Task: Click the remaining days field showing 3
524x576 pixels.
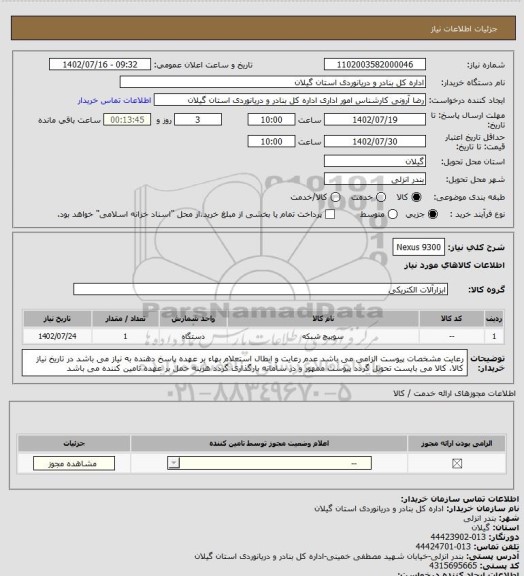Action: pos(198,120)
